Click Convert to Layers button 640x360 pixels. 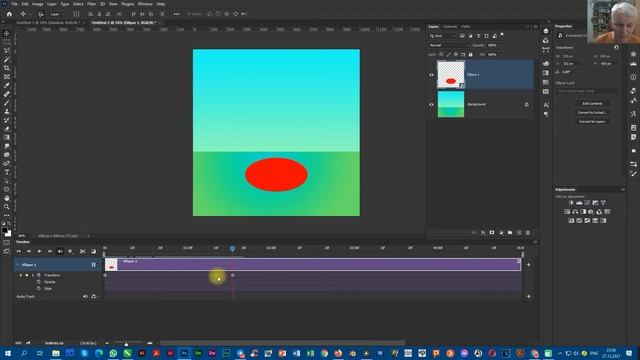pyautogui.click(x=592, y=122)
